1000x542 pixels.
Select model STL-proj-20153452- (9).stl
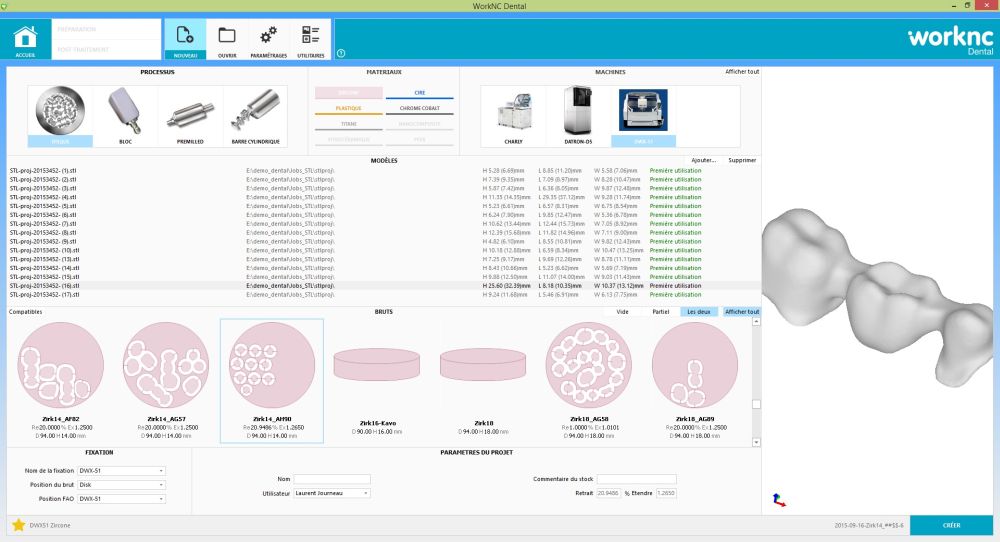coord(384,242)
